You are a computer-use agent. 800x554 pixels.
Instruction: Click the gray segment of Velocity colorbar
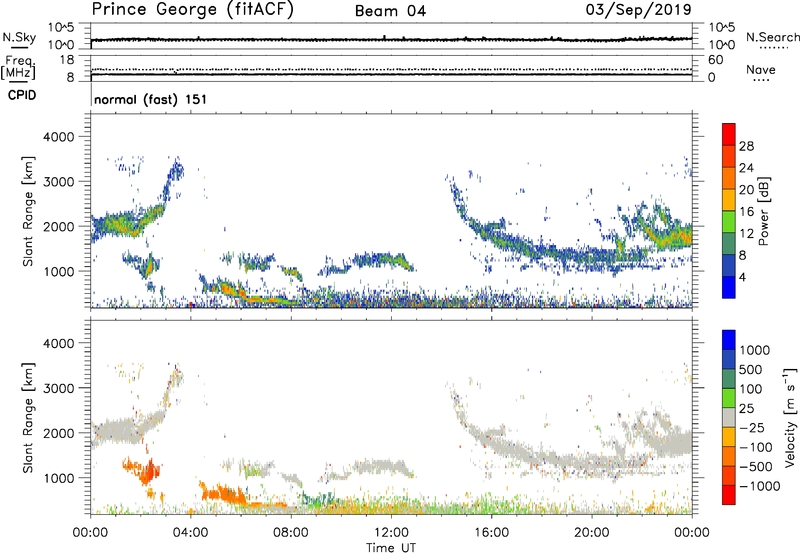[x=729, y=418]
